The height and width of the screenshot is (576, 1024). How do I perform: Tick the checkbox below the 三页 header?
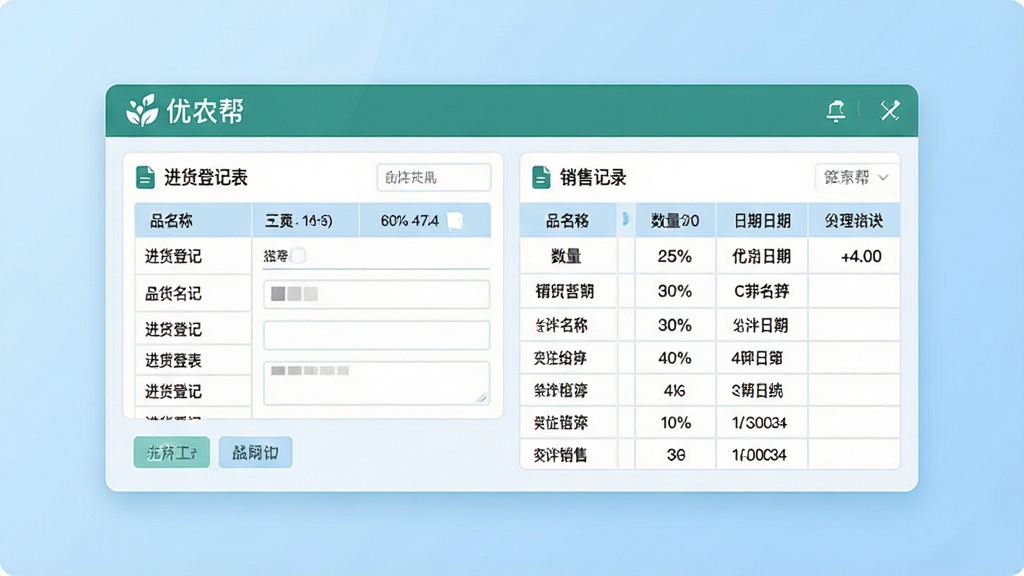tap(298, 255)
